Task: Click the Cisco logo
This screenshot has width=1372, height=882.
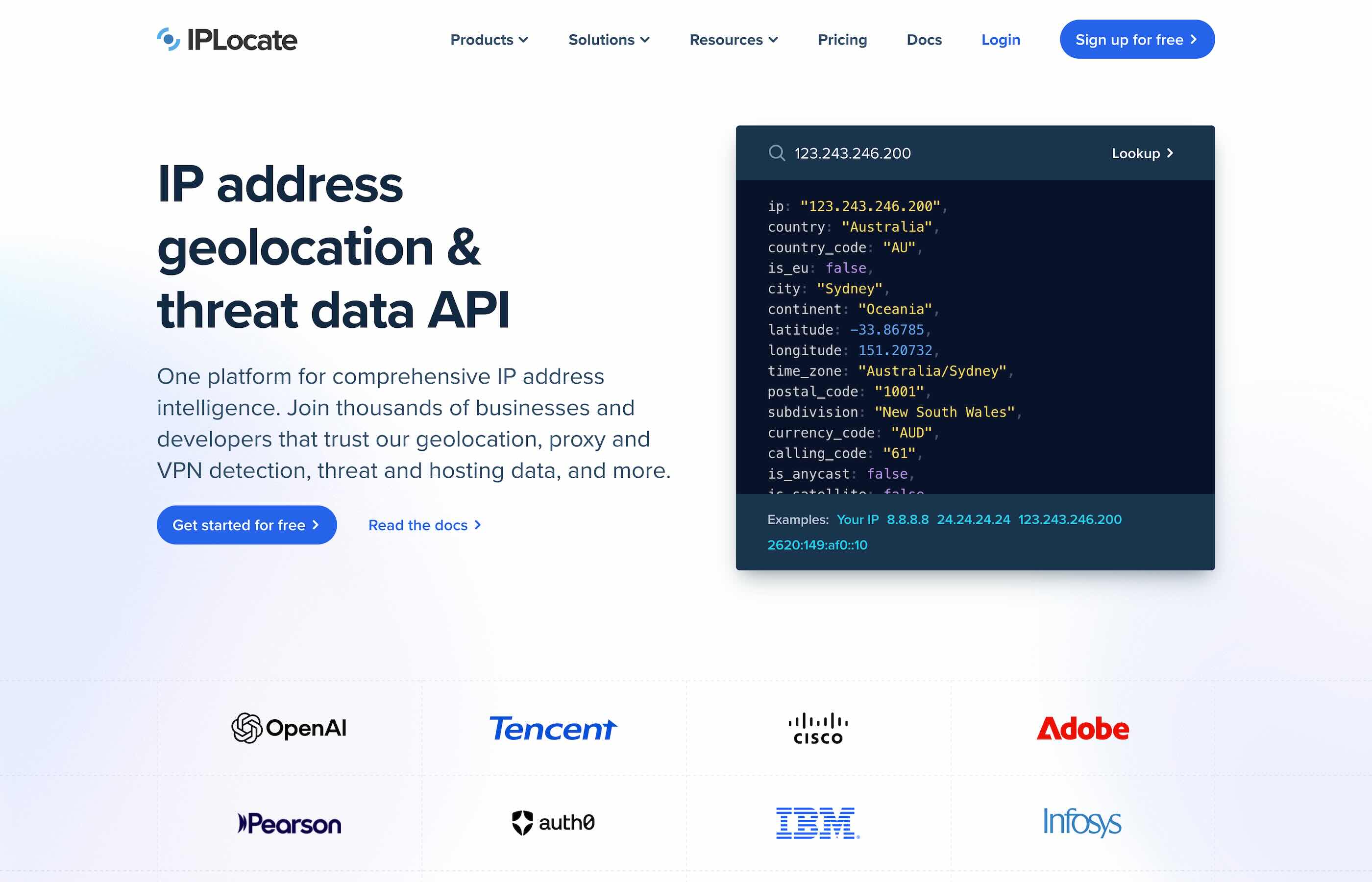Action: [x=818, y=728]
